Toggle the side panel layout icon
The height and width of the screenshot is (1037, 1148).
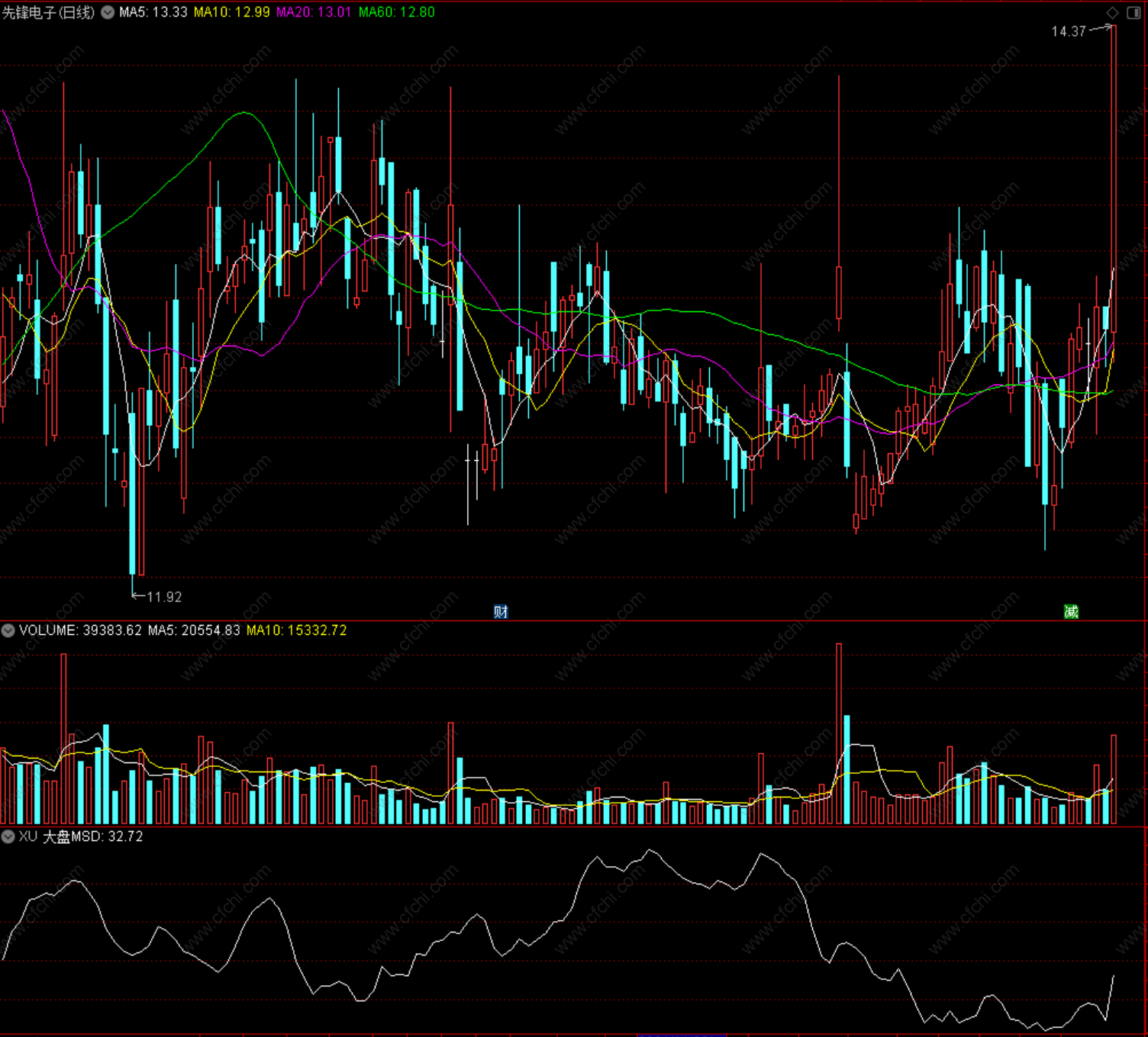coord(1133,12)
